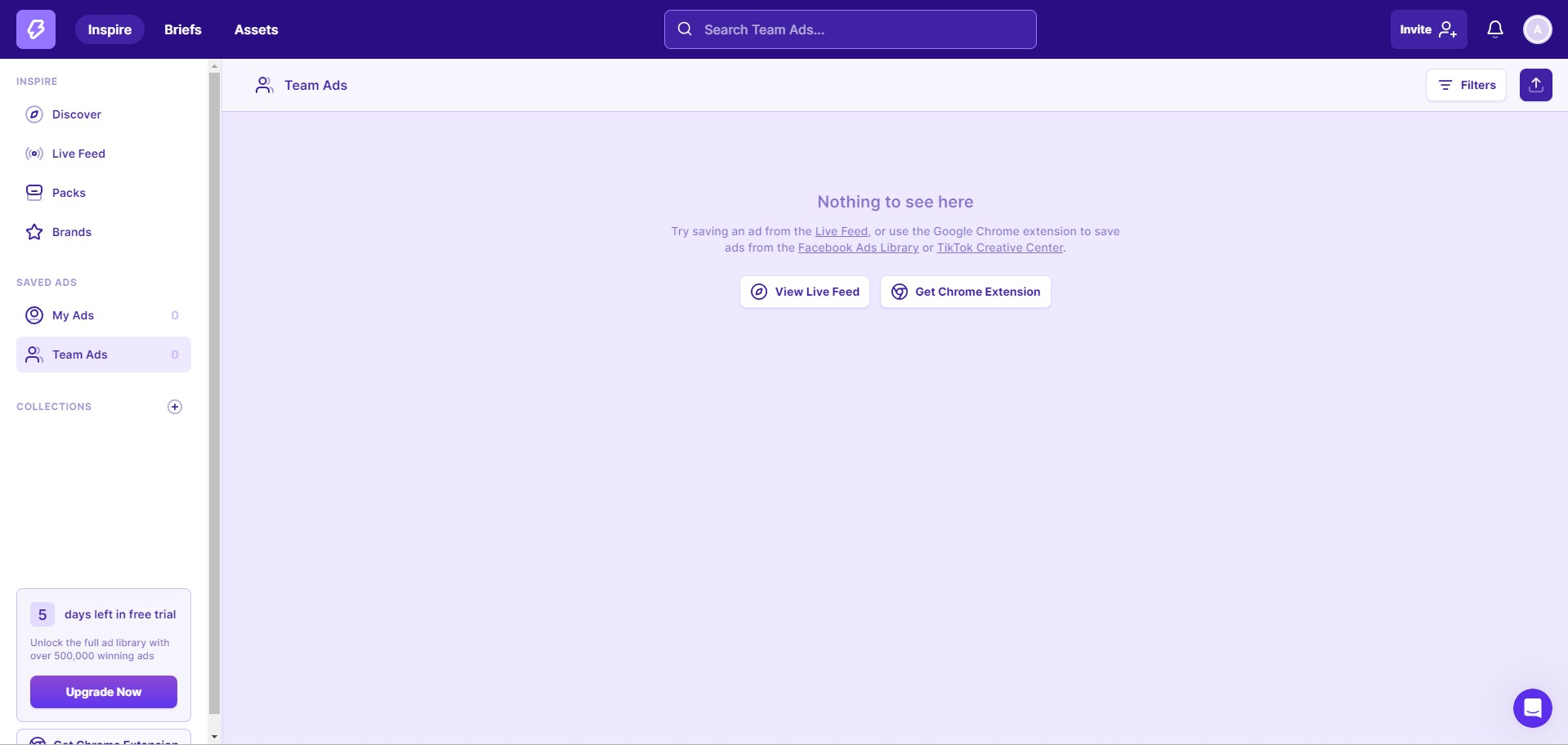The width and height of the screenshot is (1568, 745).
Task: Open My Ads saved list
Action: (104, 315)
